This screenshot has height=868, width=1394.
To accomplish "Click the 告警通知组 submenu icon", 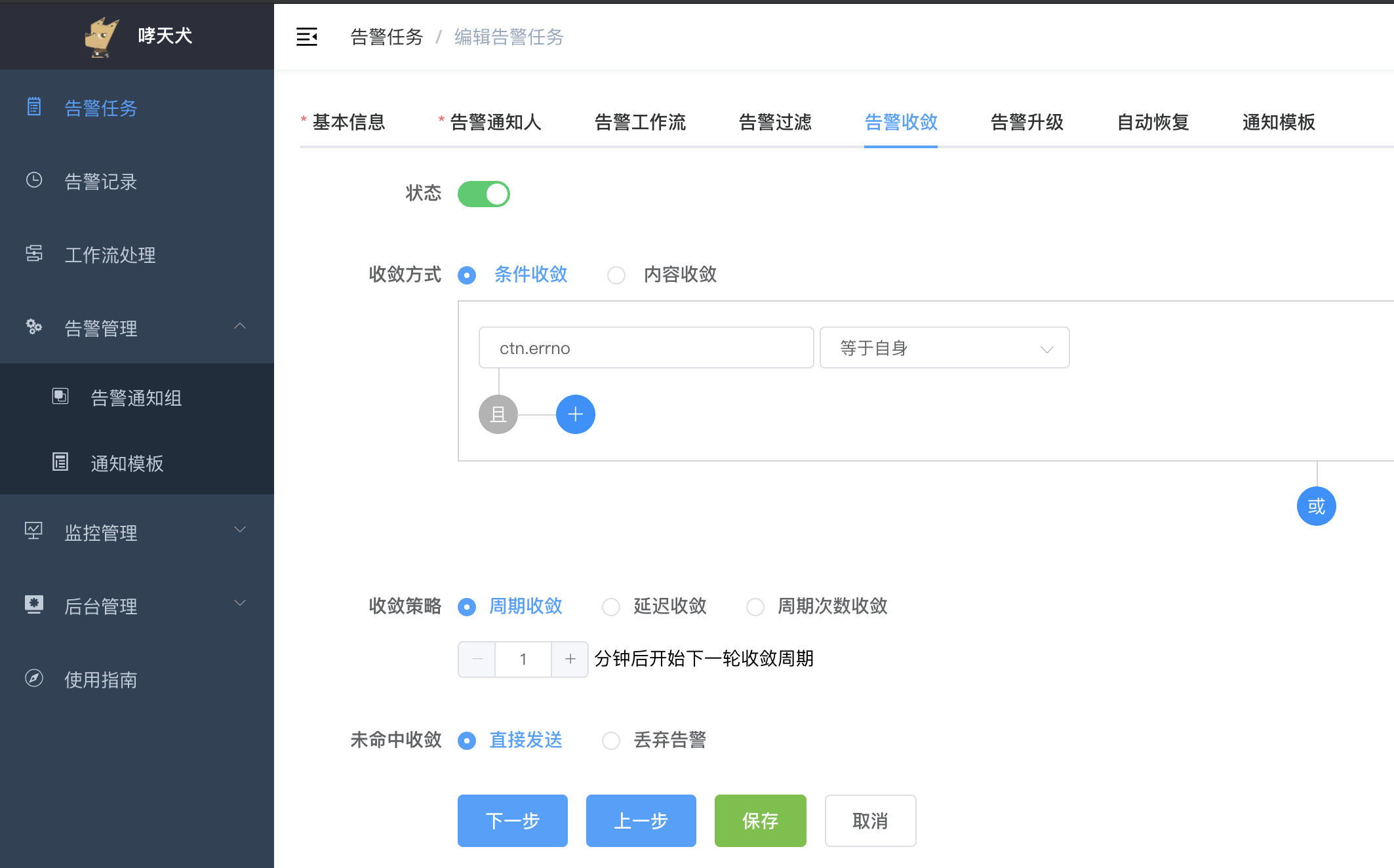I will click(x=60, y=396).
